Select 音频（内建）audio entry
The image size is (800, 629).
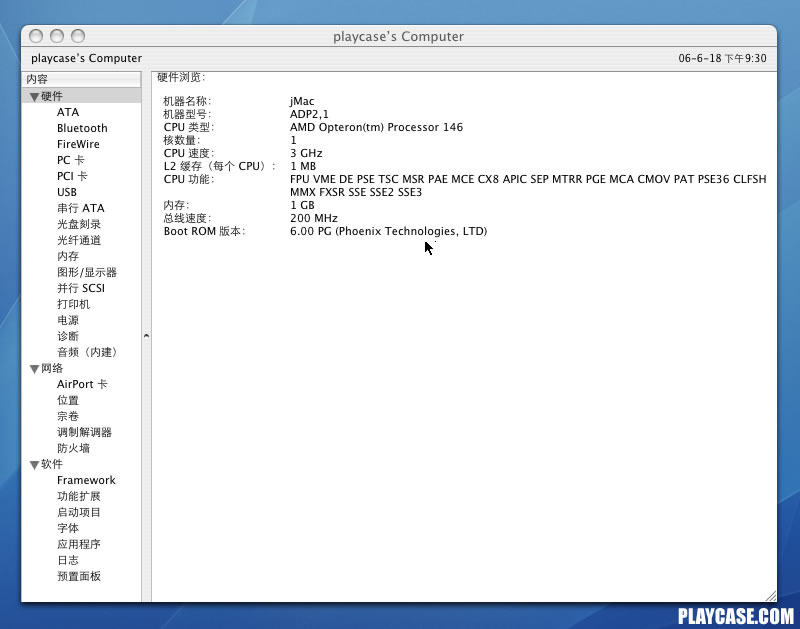click(x=87, y=352)
